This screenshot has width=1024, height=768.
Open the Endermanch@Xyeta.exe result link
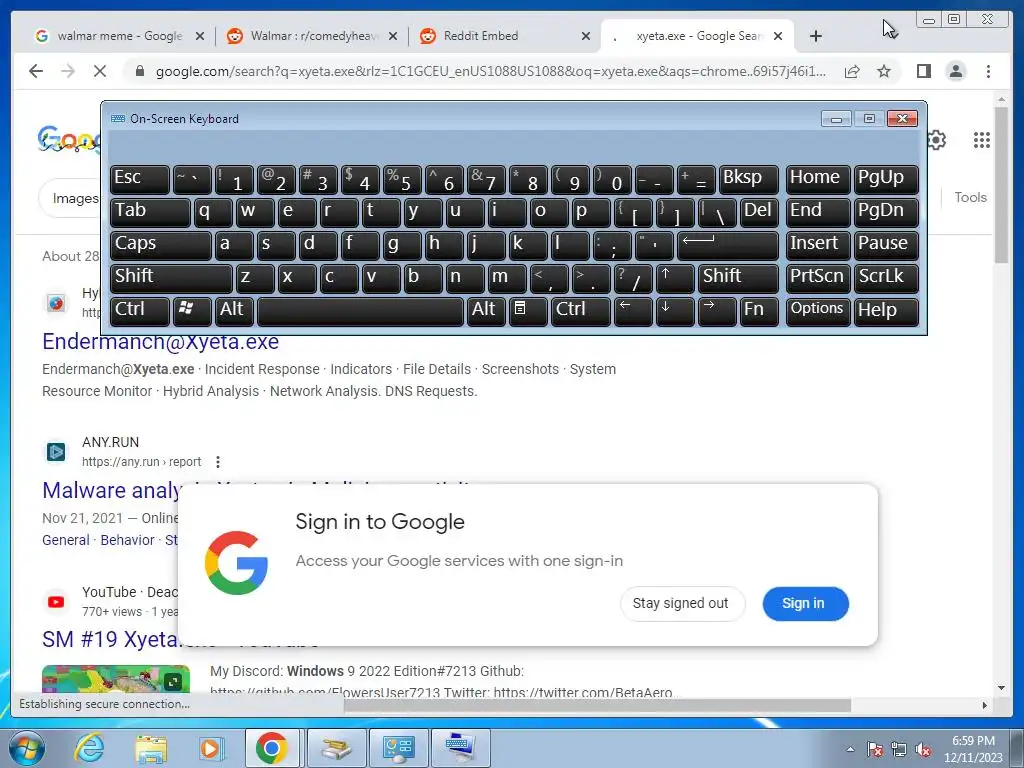[x=161, y=342]
